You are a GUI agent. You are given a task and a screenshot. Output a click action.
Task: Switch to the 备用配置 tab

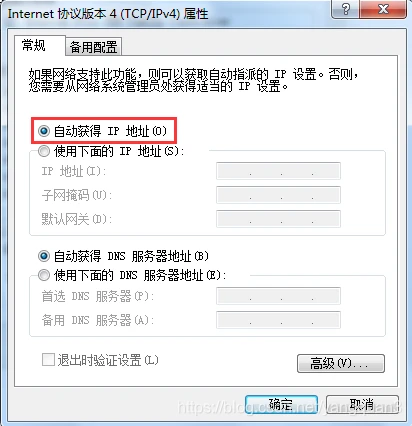(x=93, y=47)
